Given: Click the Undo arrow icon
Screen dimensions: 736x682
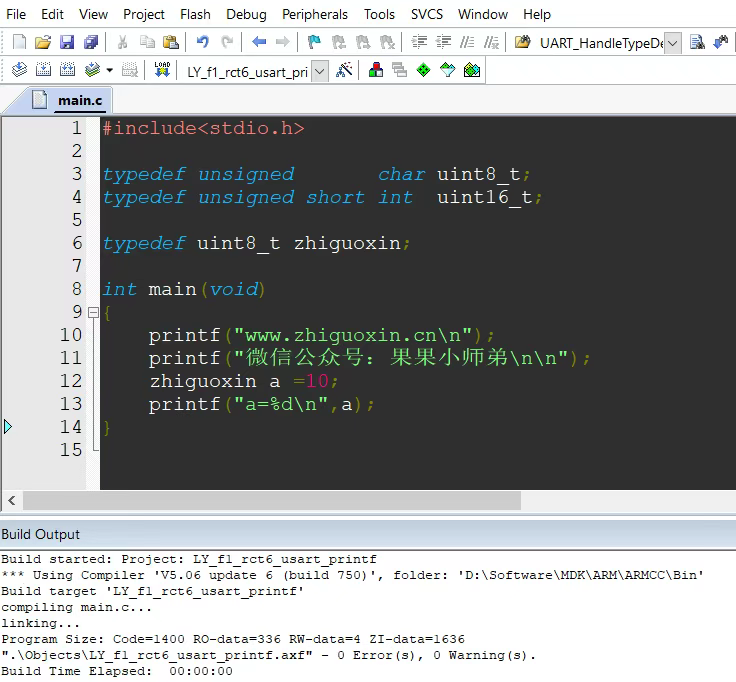Looking at the screenshot, I should pos(203,42).
